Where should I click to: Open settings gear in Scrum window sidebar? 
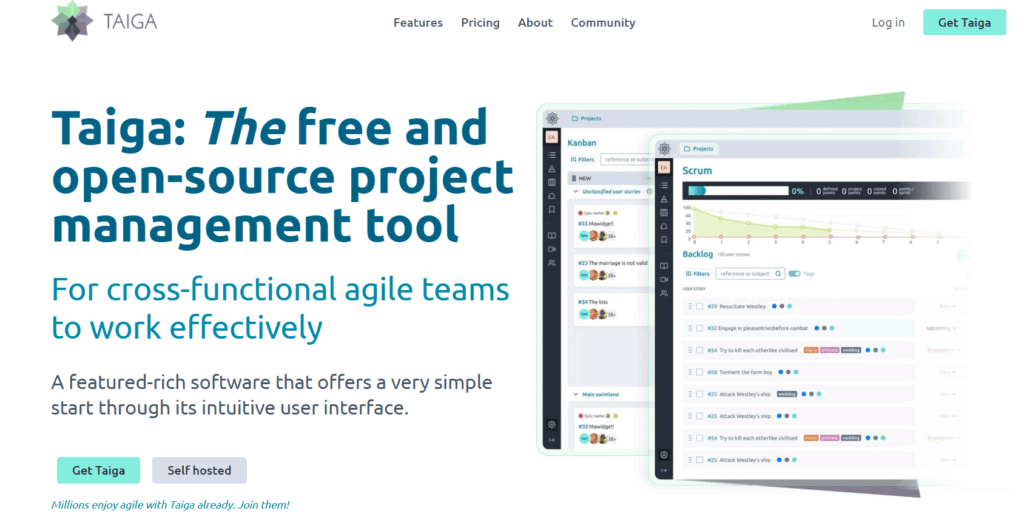(663, 454)
